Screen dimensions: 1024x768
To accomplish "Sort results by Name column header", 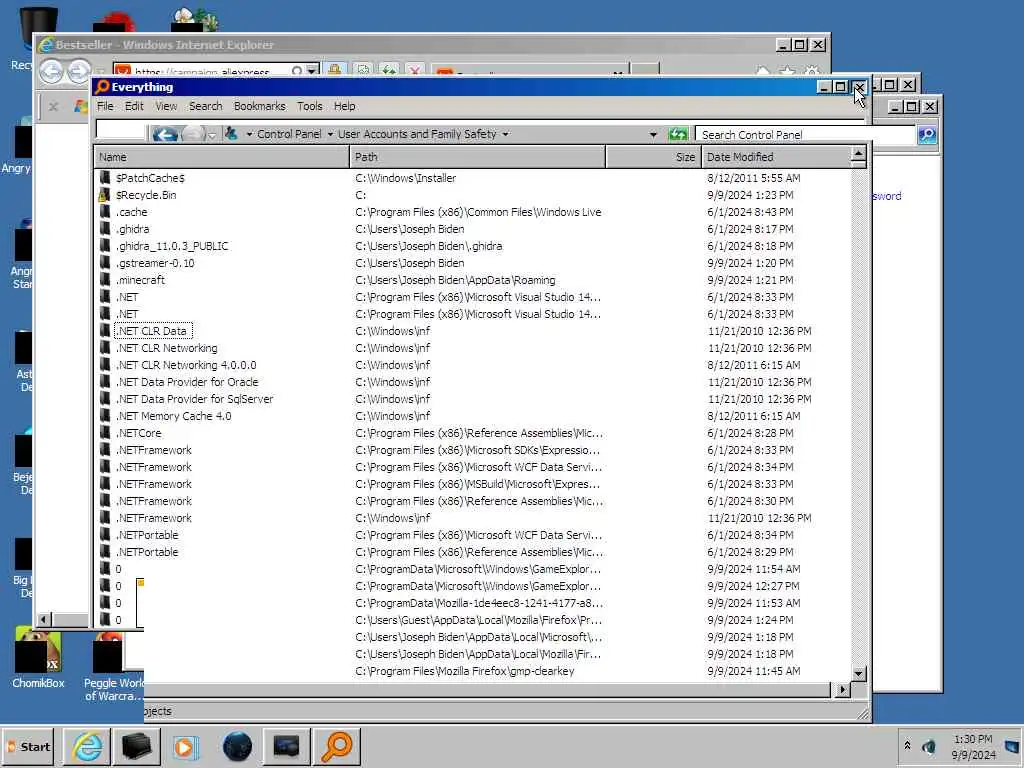I will tap(222, 157).
